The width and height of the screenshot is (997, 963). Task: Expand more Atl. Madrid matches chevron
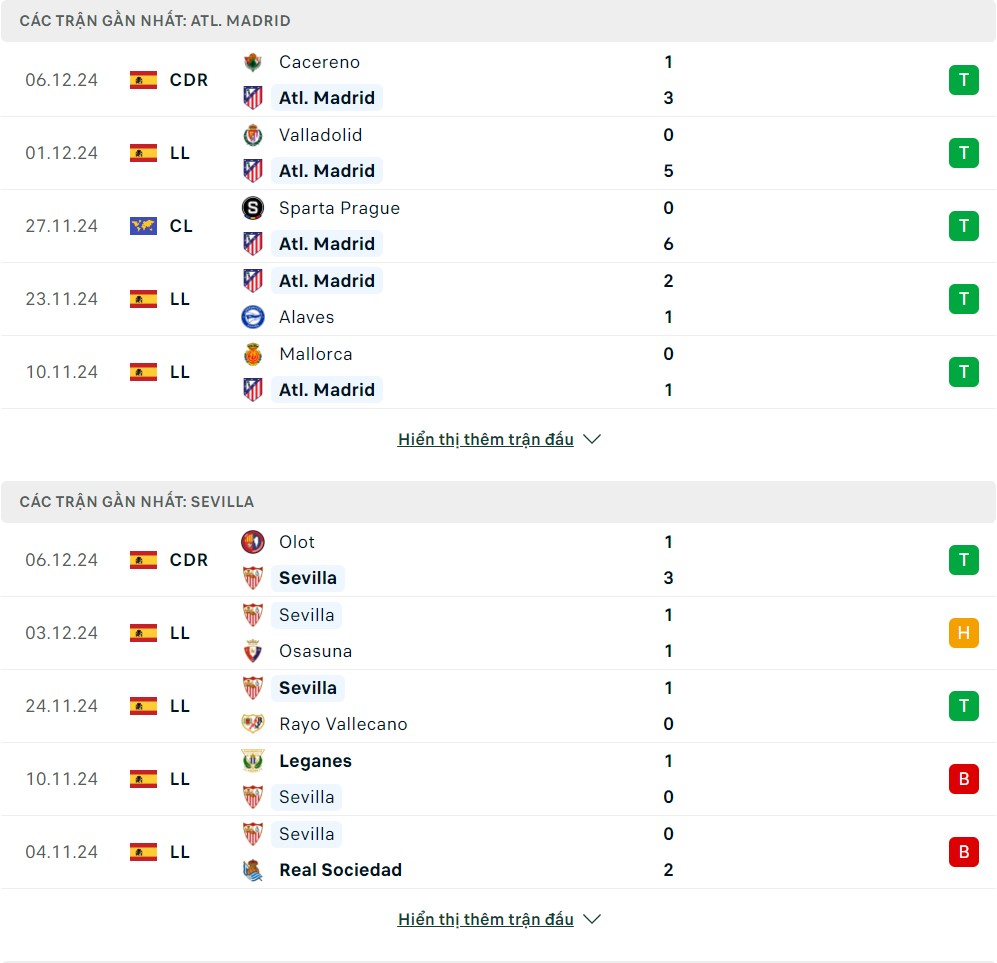click(x=592, y=439)
